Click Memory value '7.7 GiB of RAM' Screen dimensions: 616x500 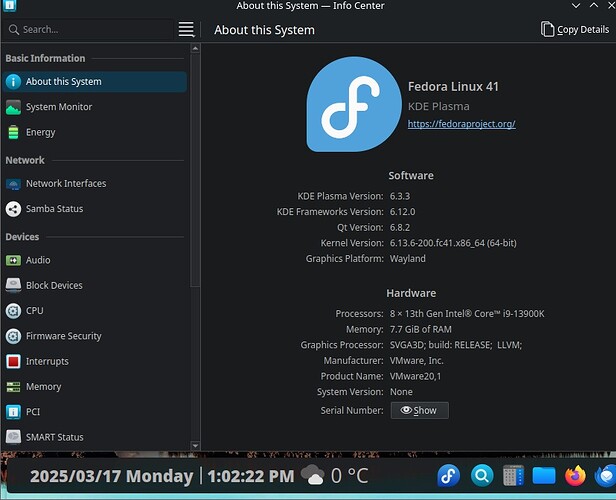(420, 330)
